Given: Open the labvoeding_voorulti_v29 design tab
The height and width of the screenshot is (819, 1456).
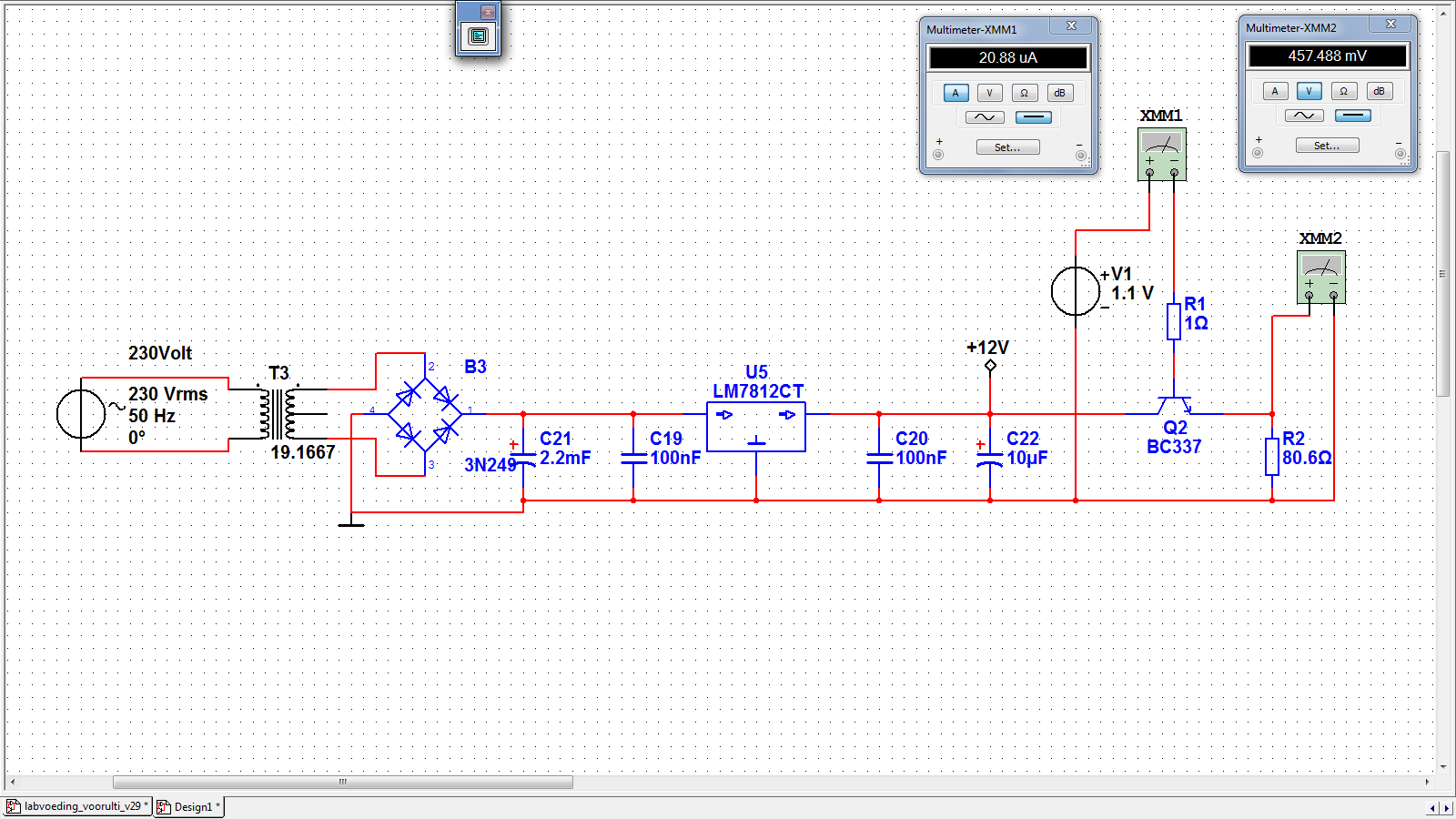Looking at the screenshot, I should pos(78,806).
